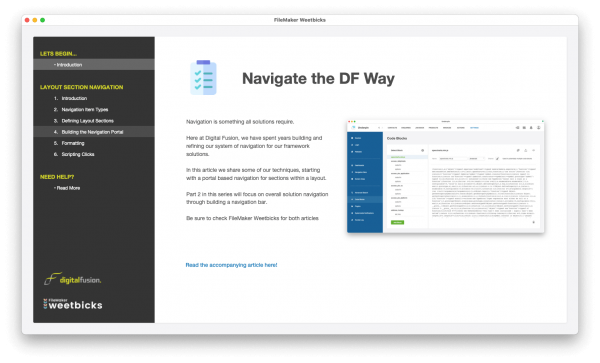
Task: Click the clipboard checklist icon
Action: click(203, 78)
